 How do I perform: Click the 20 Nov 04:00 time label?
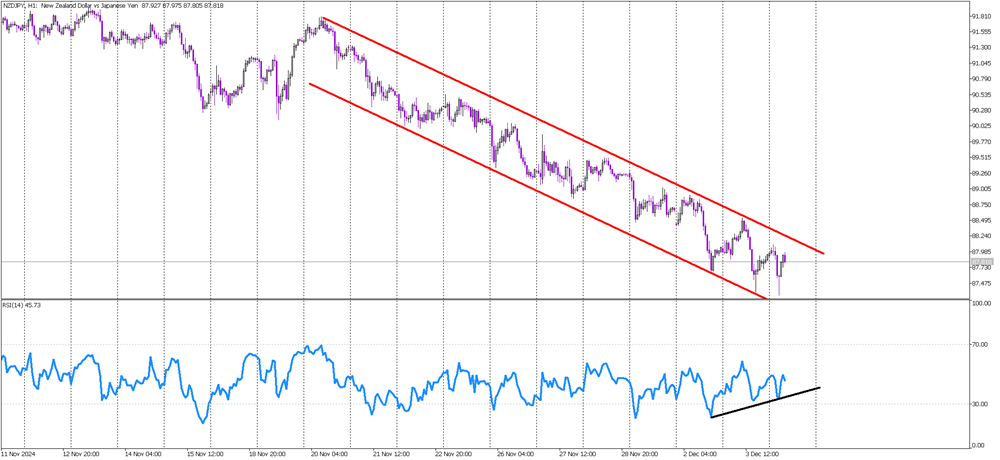point(330,454)
